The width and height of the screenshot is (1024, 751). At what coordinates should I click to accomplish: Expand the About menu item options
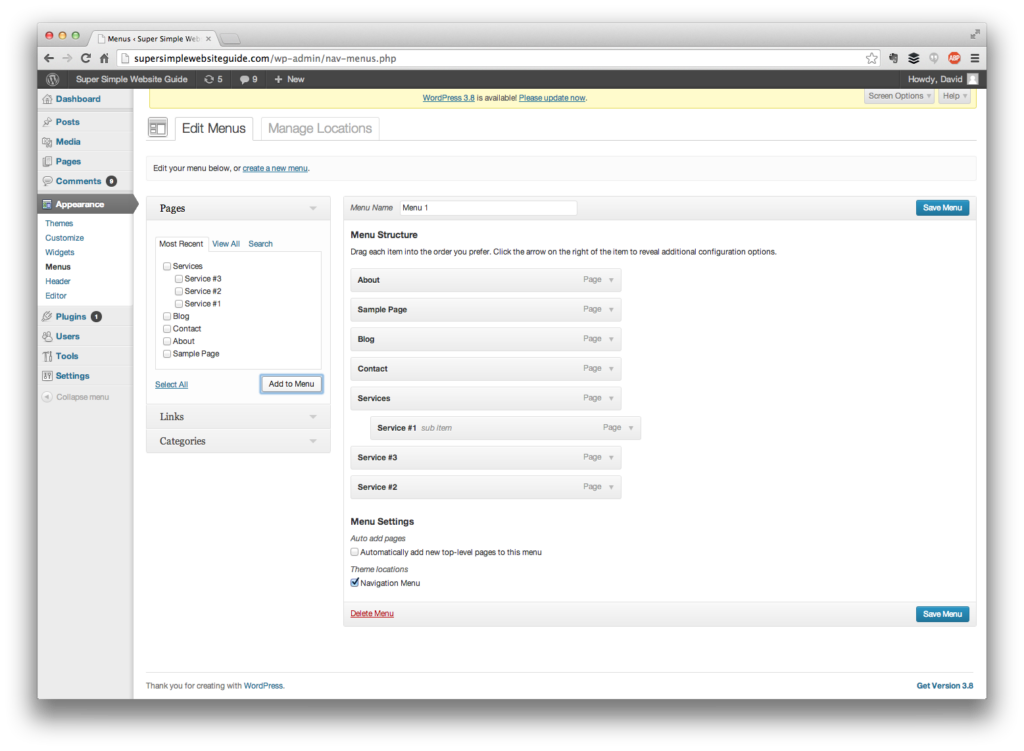[x=612, y=280]
